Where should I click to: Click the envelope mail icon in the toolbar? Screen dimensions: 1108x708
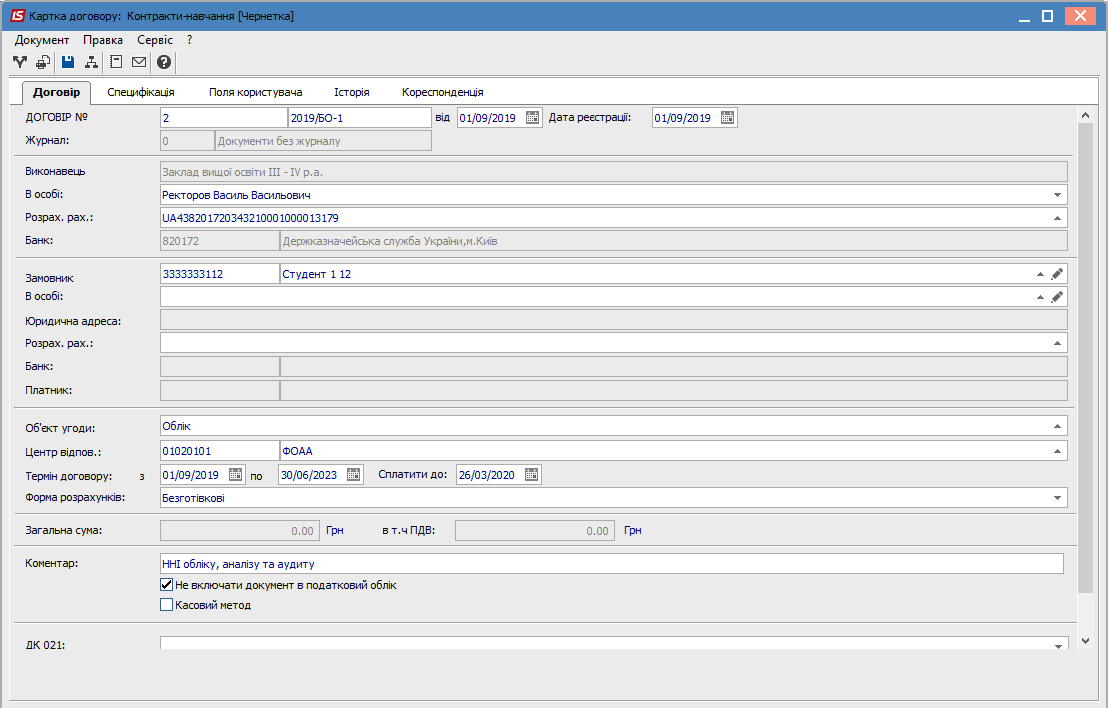[x=139, y=62]
